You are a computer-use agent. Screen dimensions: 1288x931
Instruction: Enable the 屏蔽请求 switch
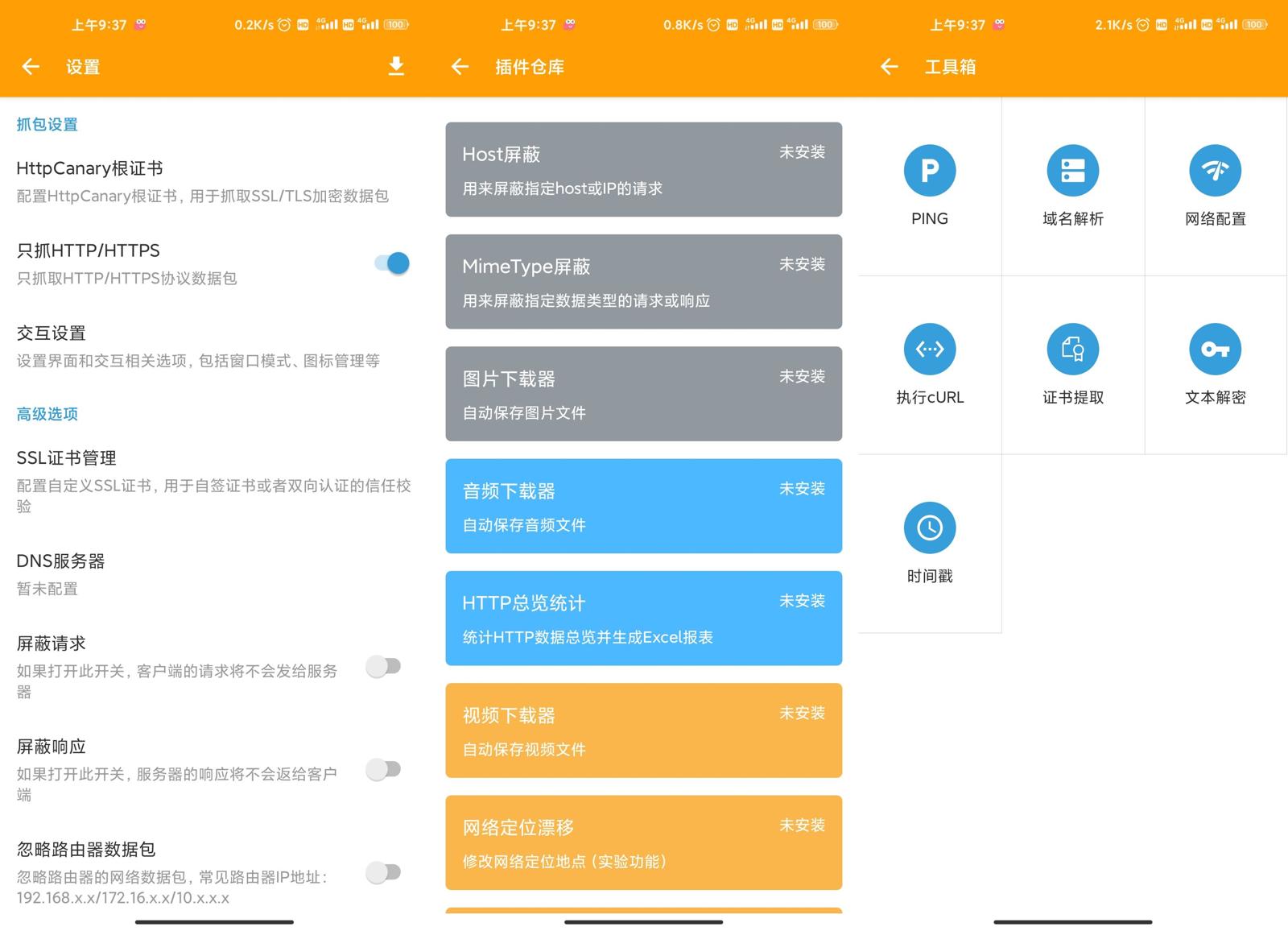(x=383, y=666)
